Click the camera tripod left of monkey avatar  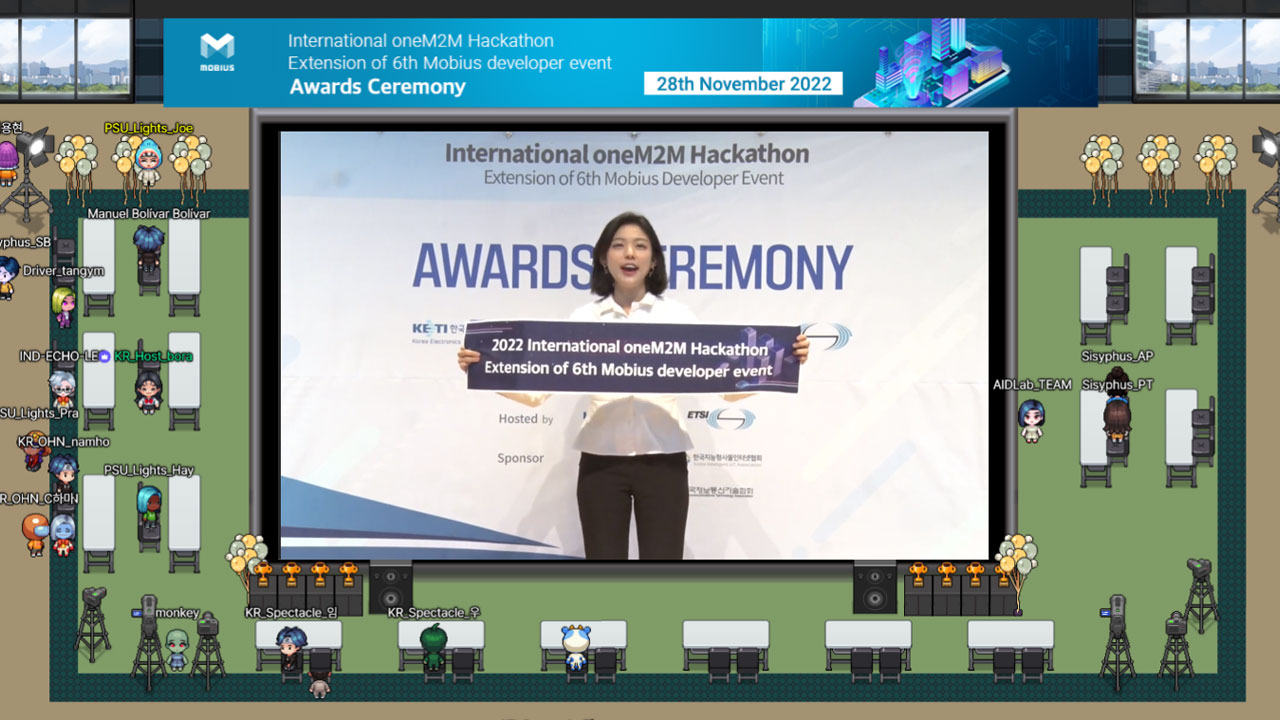point(149,640)
